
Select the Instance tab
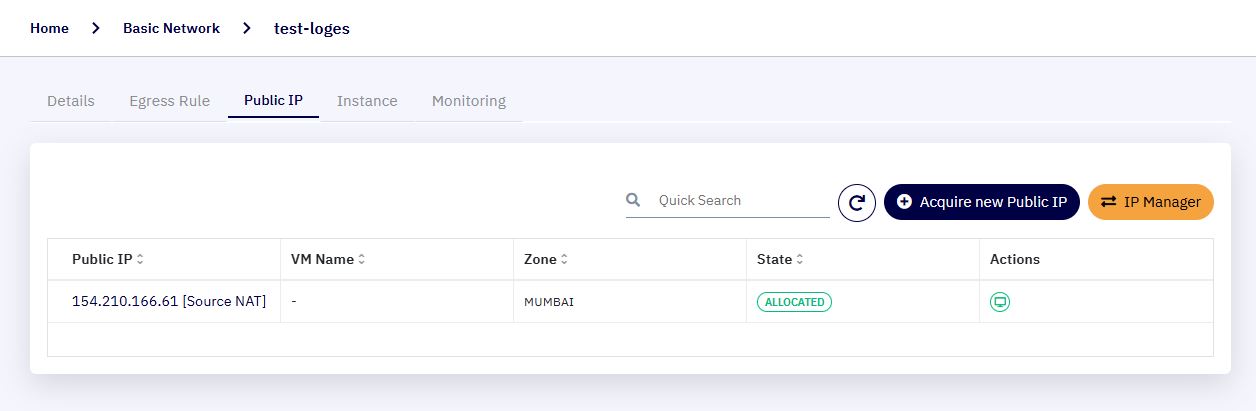(x=367, y=101)
